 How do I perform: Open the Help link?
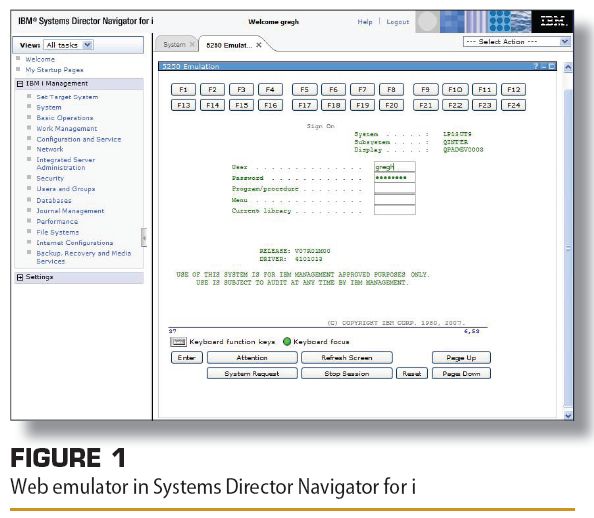365,22
